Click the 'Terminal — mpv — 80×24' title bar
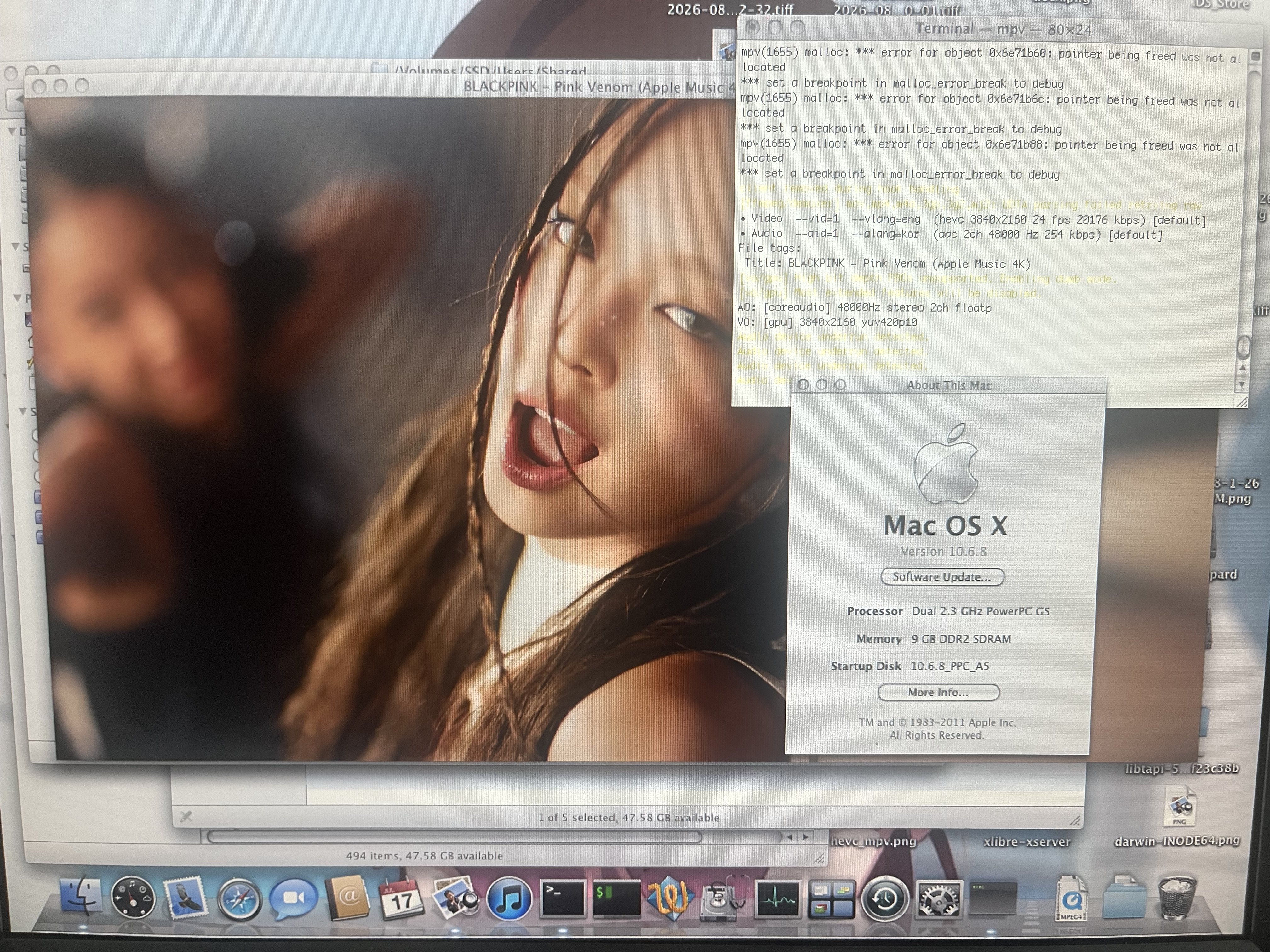This screenshot has height=952, width=1270. coord(1004,29)
